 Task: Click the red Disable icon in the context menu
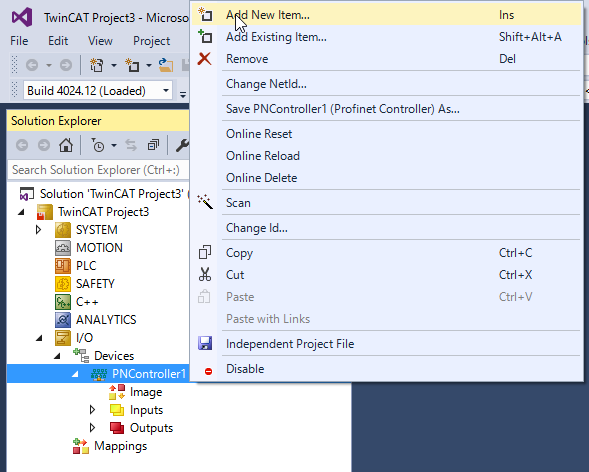[208, 371]
